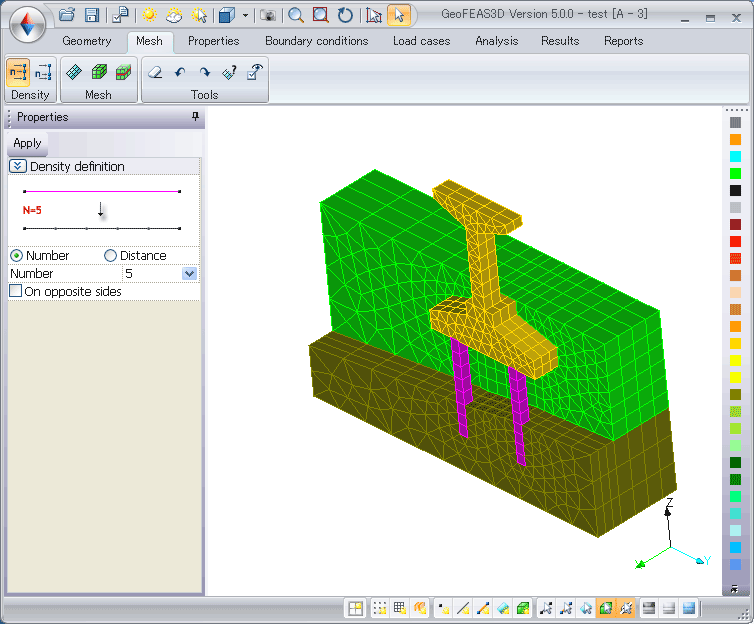The image size is (754, 624).
Task: Click the camera snapshot icon
Action: click(267, 15)
